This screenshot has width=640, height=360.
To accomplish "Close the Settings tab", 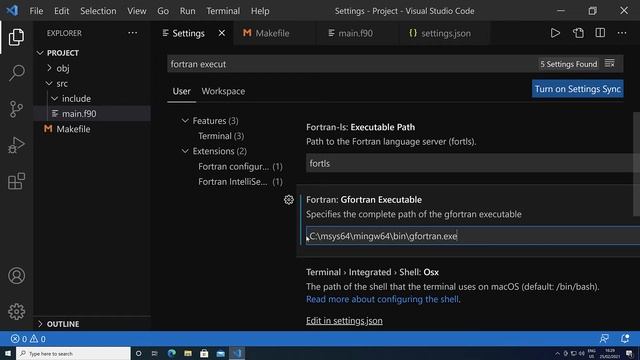I will click(222, 33).
